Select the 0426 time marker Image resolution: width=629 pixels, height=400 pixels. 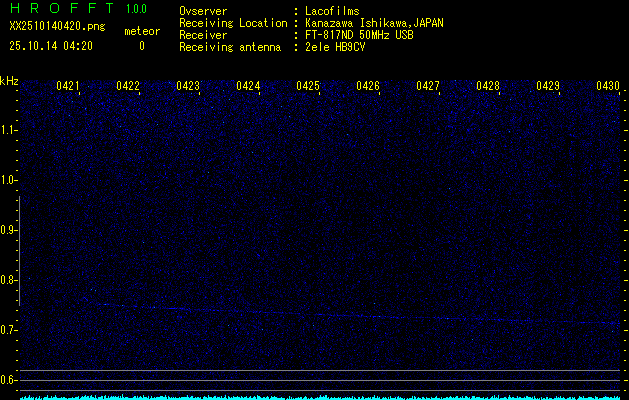pos(368,87)
